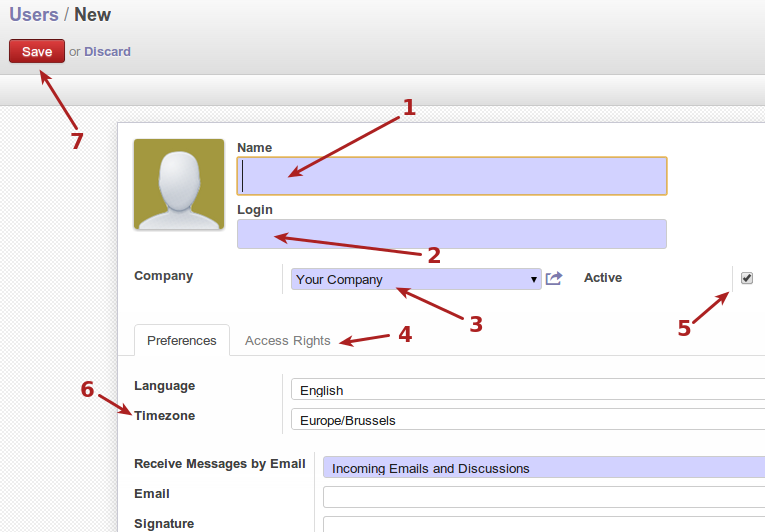Click the Timezone field label

164,415
